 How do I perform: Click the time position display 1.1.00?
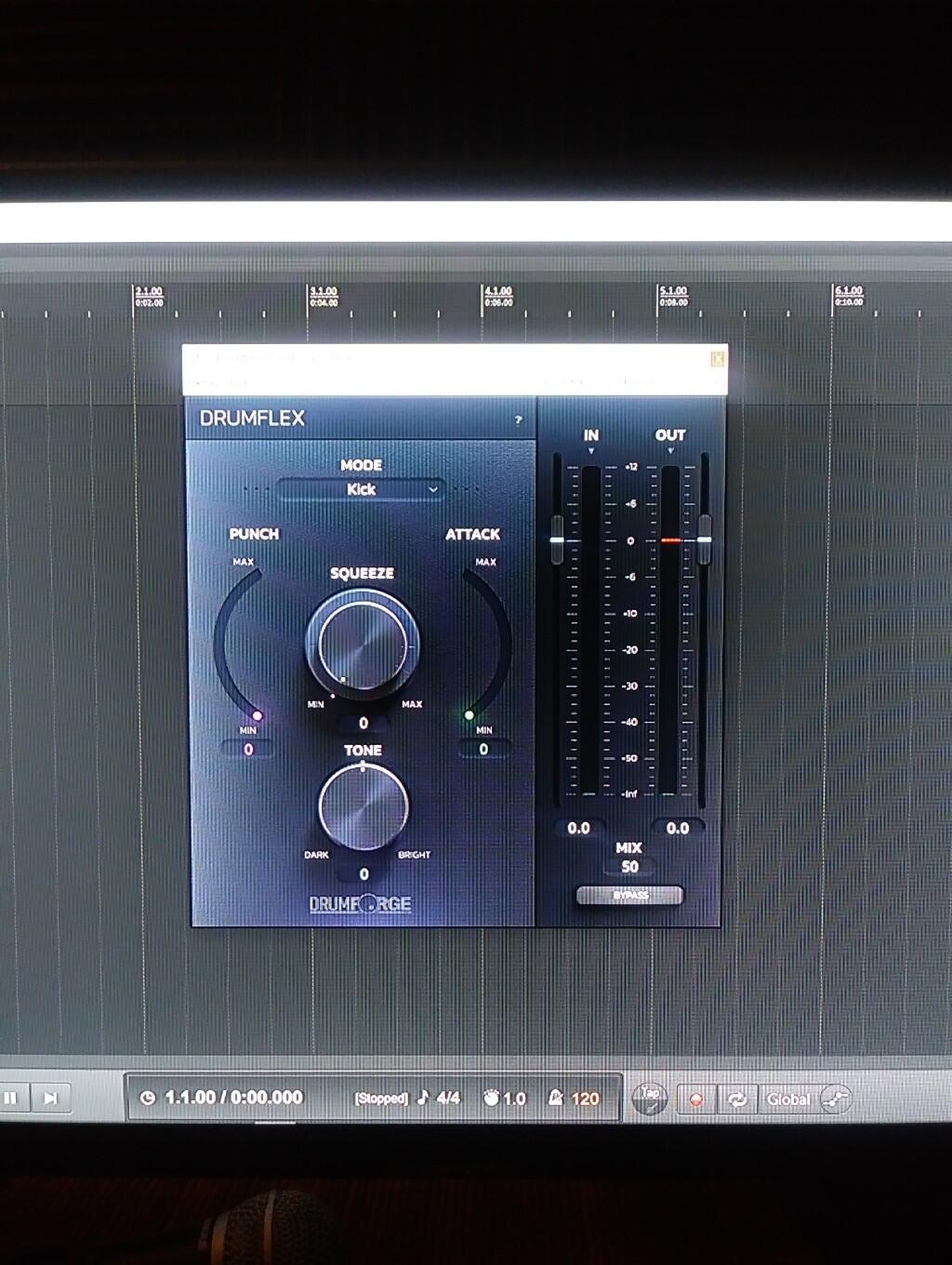[233, 1098]
